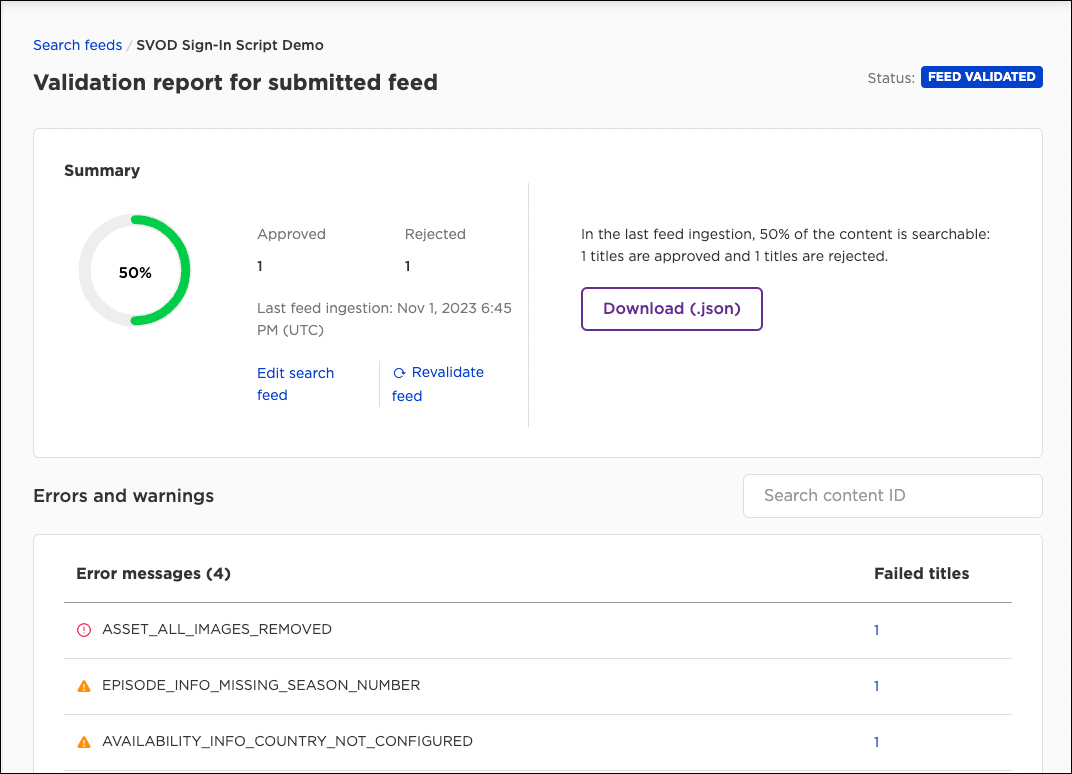Click the warning triangle beside AVAILABILITY_INFO_COUNTRY_NOT_CONFIGURED

tap(84, 741)
